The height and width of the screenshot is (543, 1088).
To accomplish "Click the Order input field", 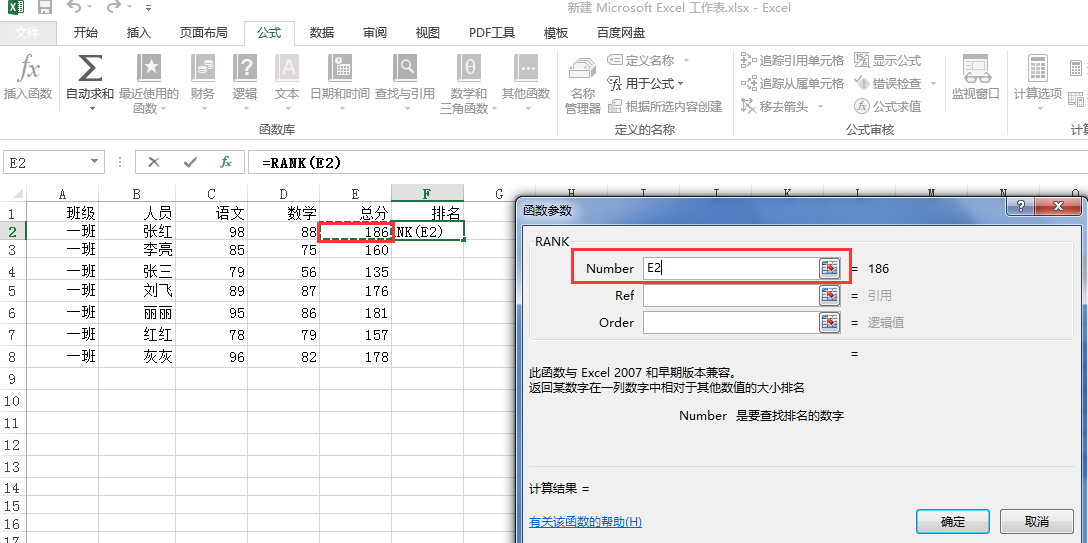I will tap(731, 322).
